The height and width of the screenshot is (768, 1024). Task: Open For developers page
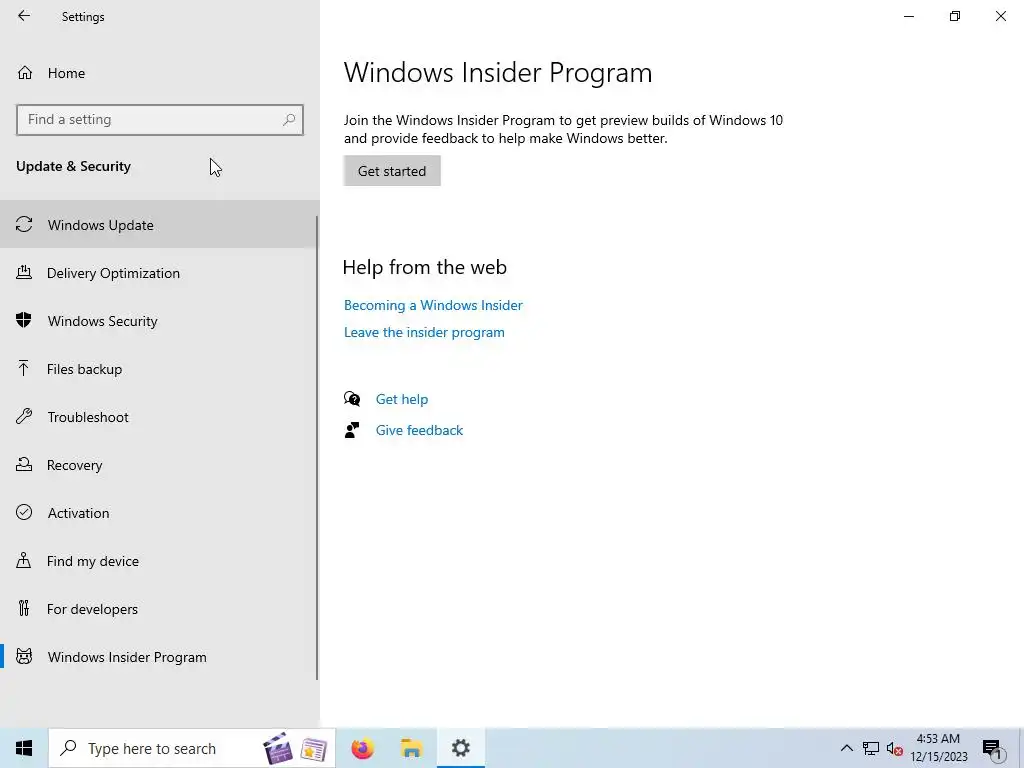coord(160,609)
